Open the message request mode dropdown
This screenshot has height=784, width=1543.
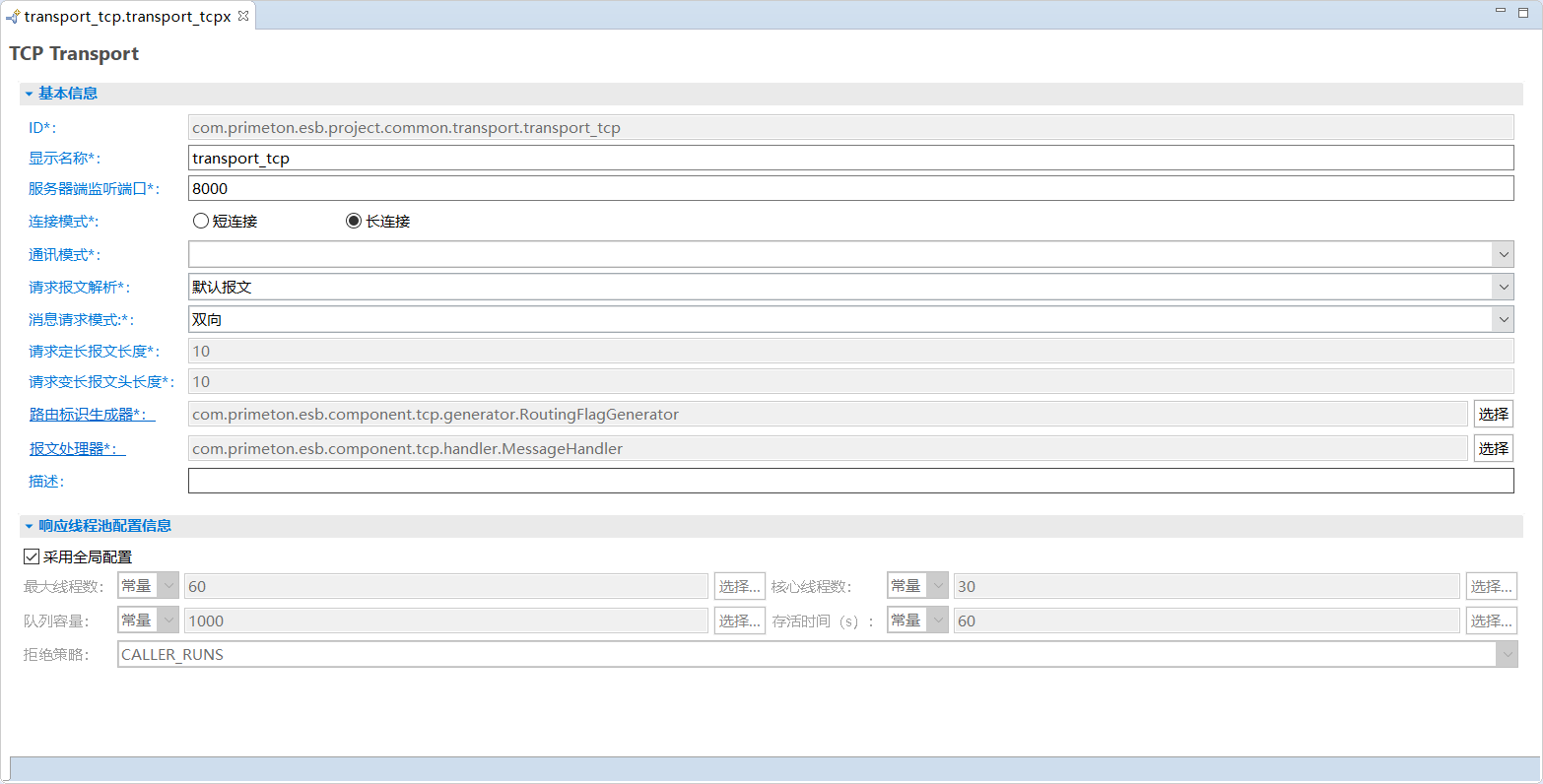tap(1503, 320)
